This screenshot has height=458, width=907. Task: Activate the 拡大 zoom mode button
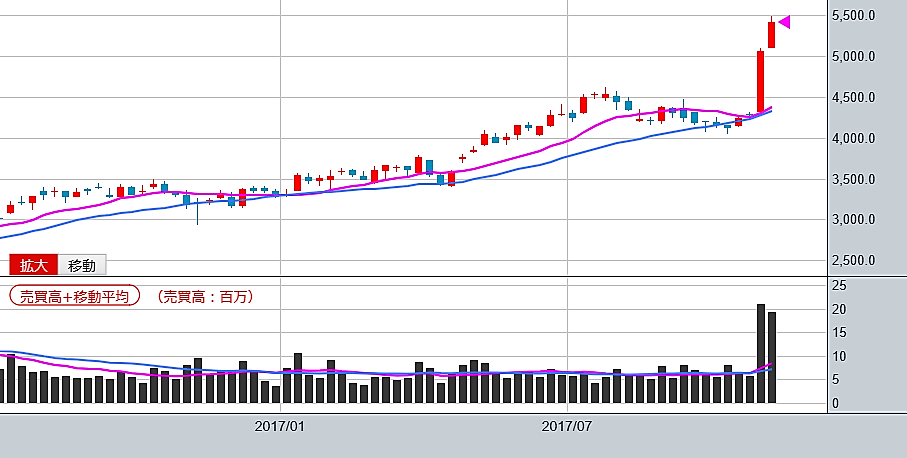pos(34,265)
